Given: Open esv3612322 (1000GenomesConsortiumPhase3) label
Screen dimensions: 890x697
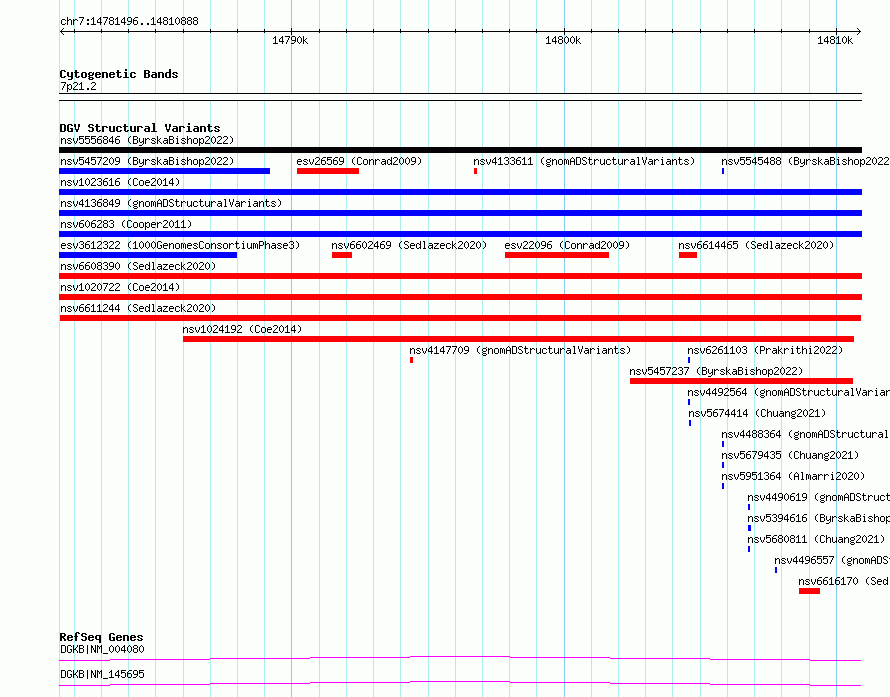Looking at the screenshot, I should [x=180, y=245].
